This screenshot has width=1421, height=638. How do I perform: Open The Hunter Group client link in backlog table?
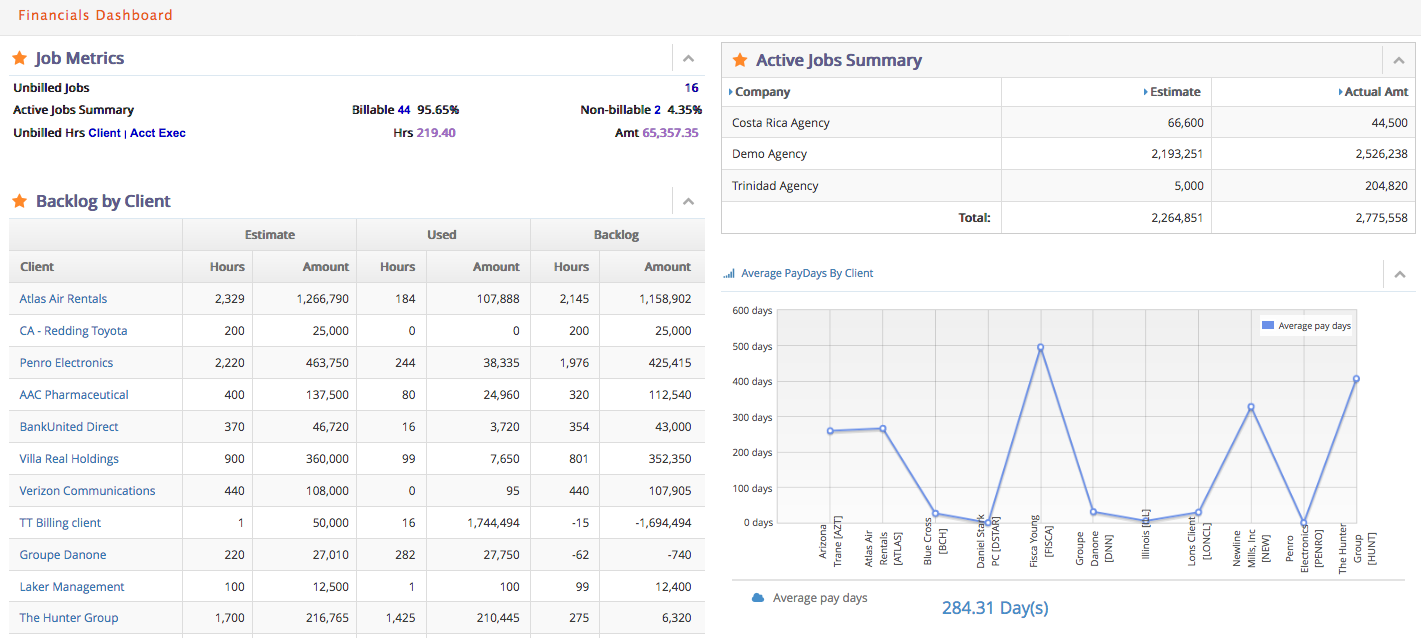[69, 618]
